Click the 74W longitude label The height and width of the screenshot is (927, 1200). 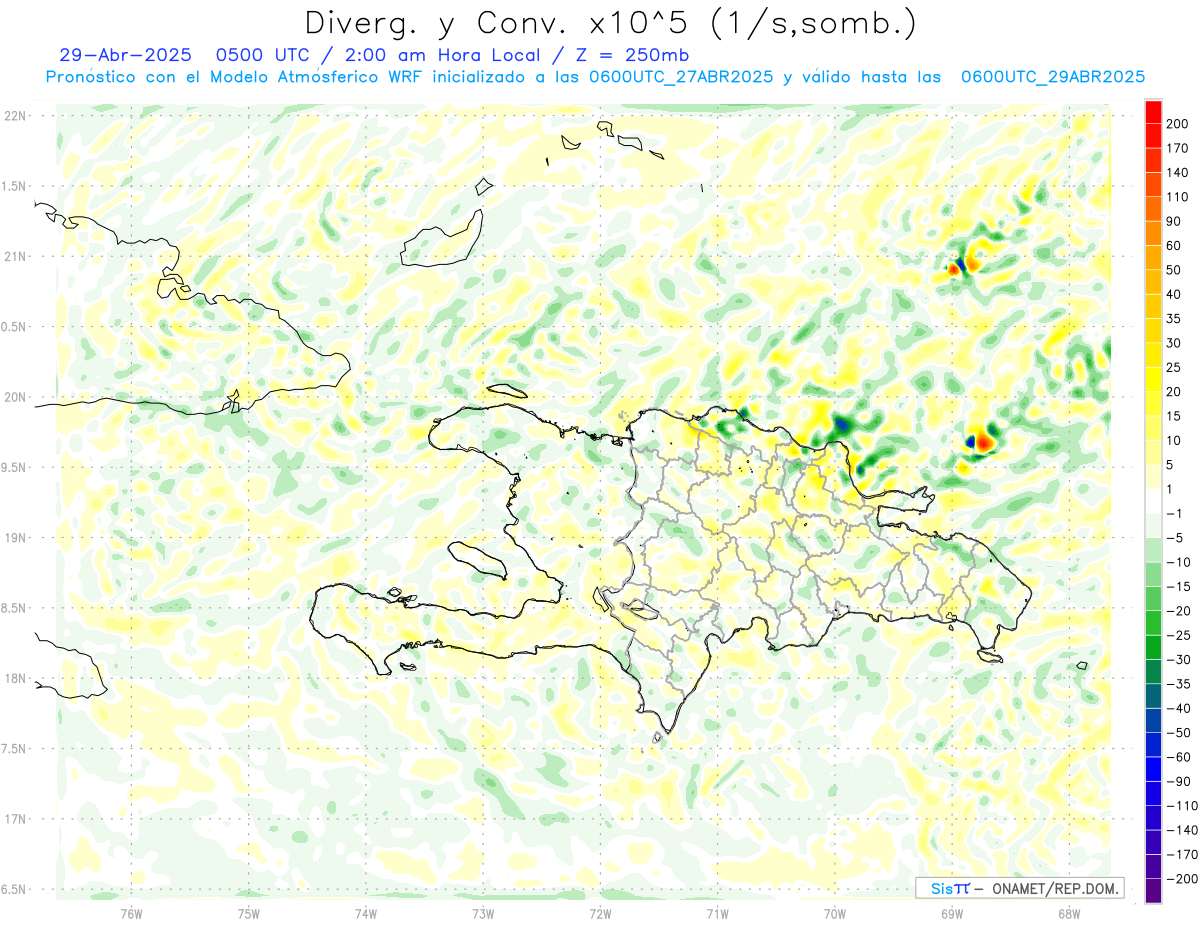point(366,914)
